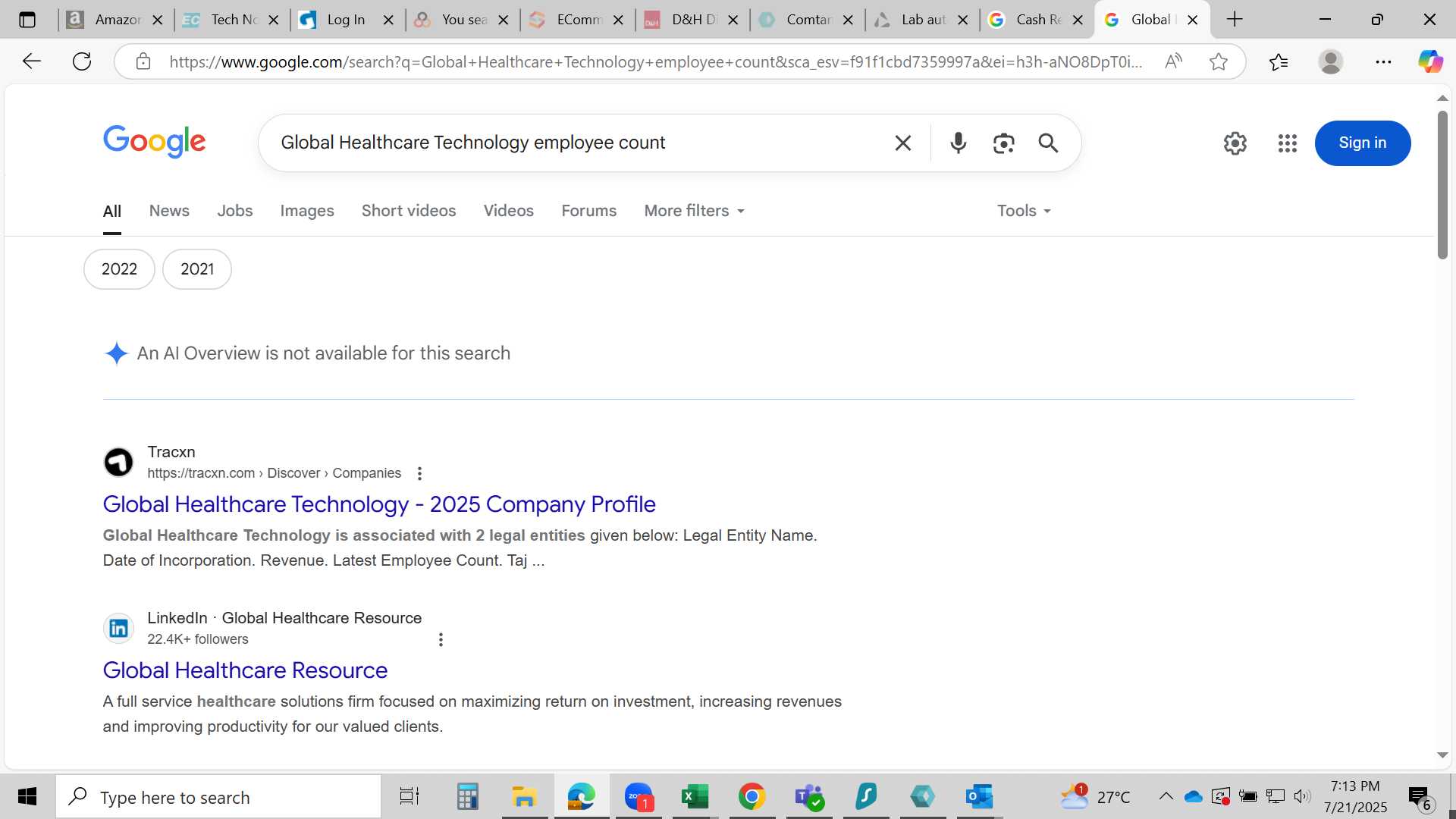Filter results by the 2021 chip
Screen dimensions: 1456x819
tap(197, 269)
